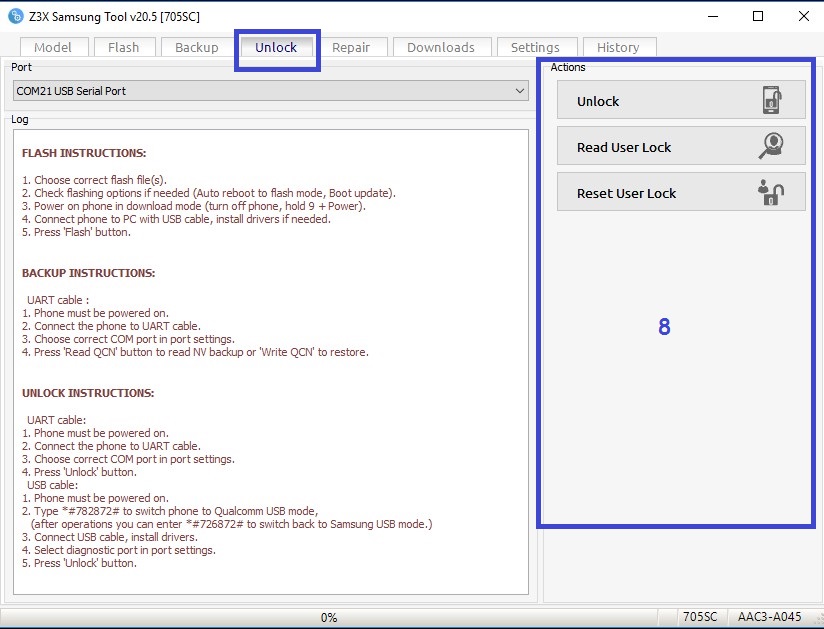The width and height of the screenshot is (824, 629).
Task: Click the UNLOCK INSTRUCTIONS heading in log
Action: [88, 393]
